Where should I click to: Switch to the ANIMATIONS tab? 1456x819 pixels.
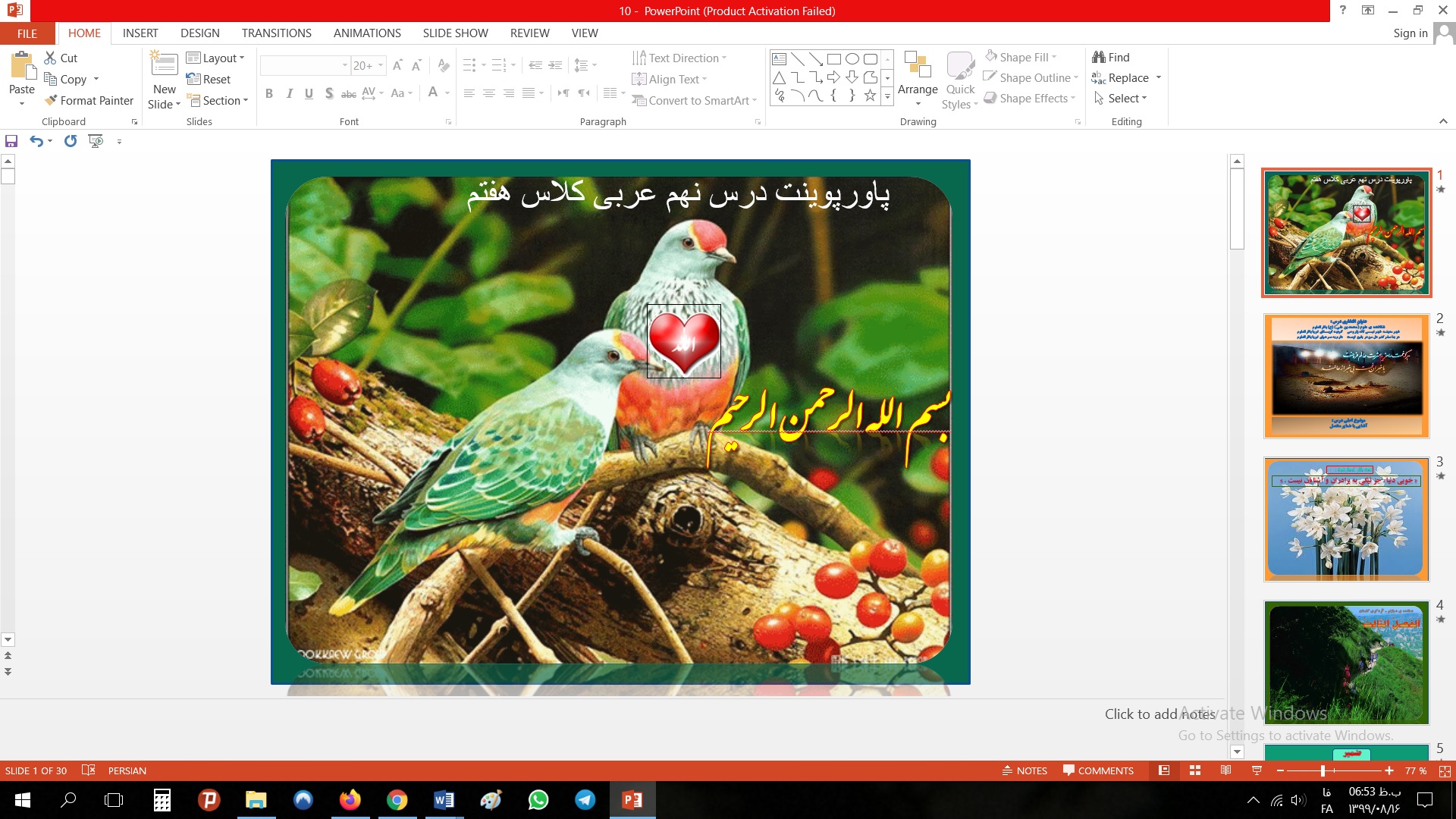367,33
